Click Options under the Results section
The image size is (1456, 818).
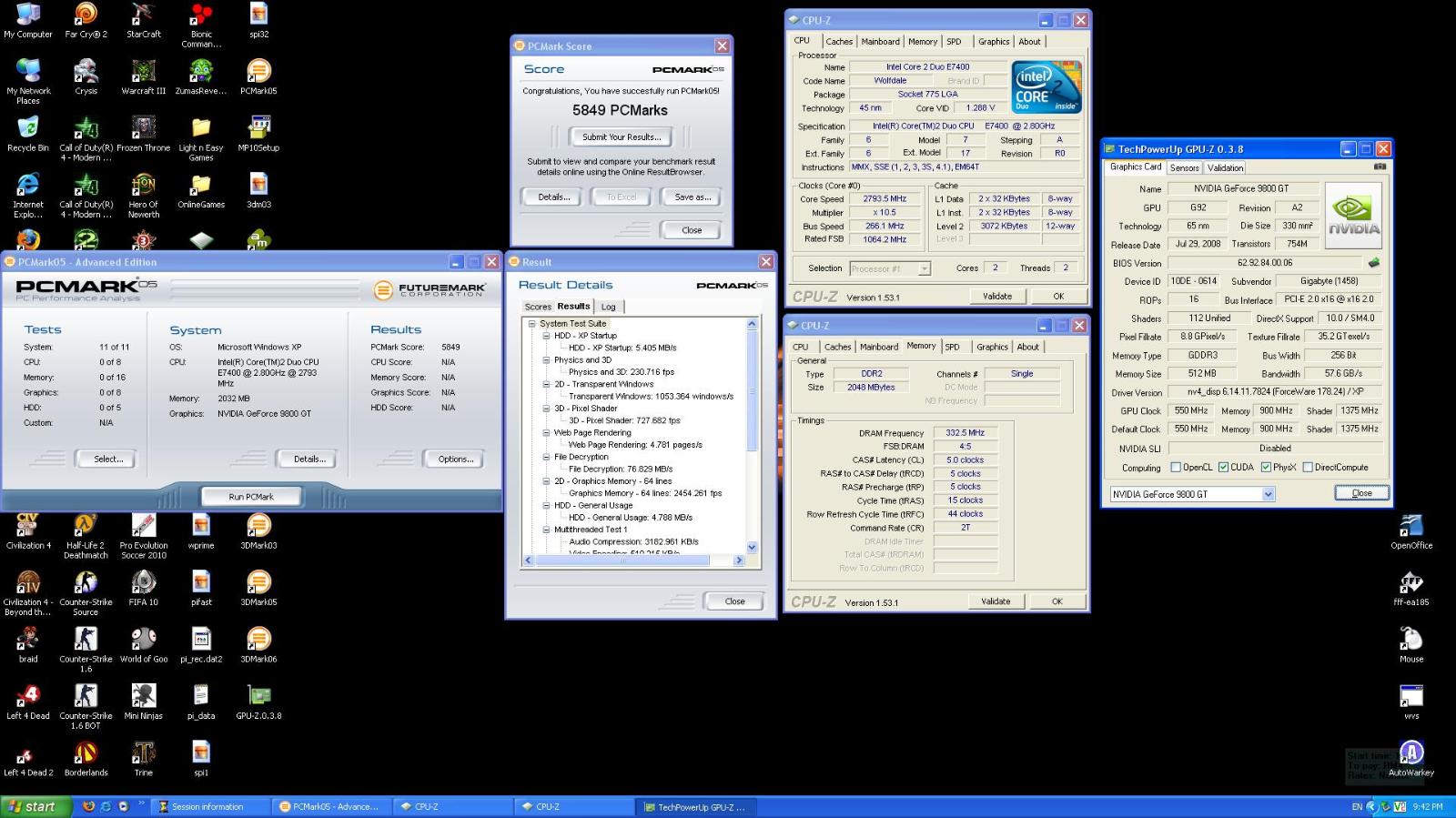click(x=456, y=459)
